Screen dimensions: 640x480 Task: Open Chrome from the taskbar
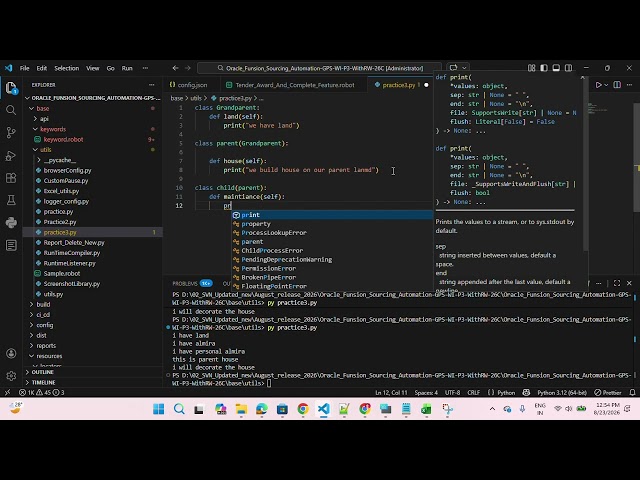pyautogui.click(x=303, y=409)
